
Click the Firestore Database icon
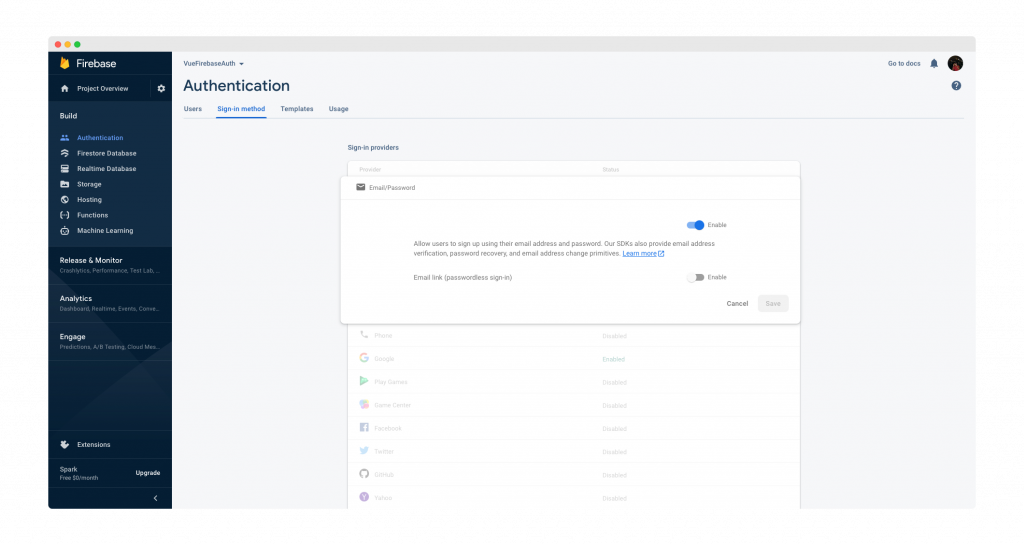coord(65,153)
